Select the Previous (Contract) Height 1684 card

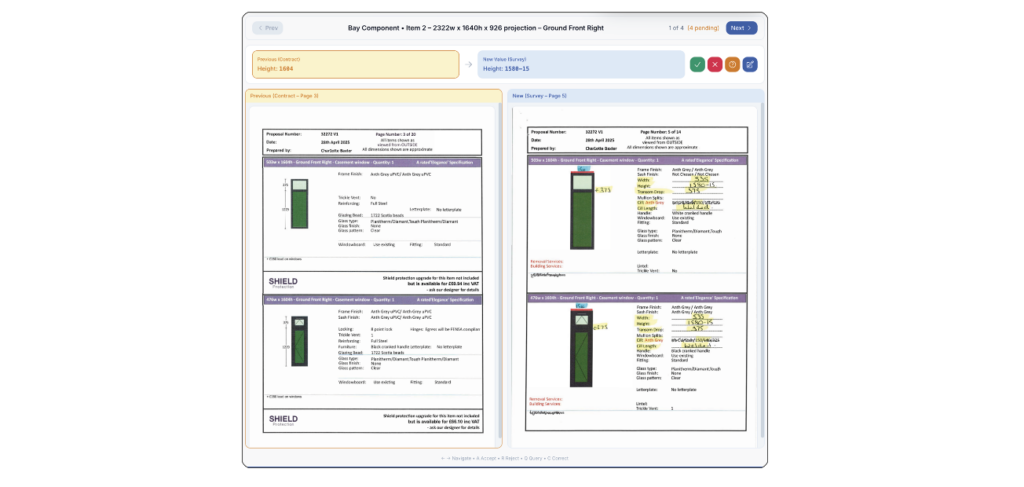point(351,64)
